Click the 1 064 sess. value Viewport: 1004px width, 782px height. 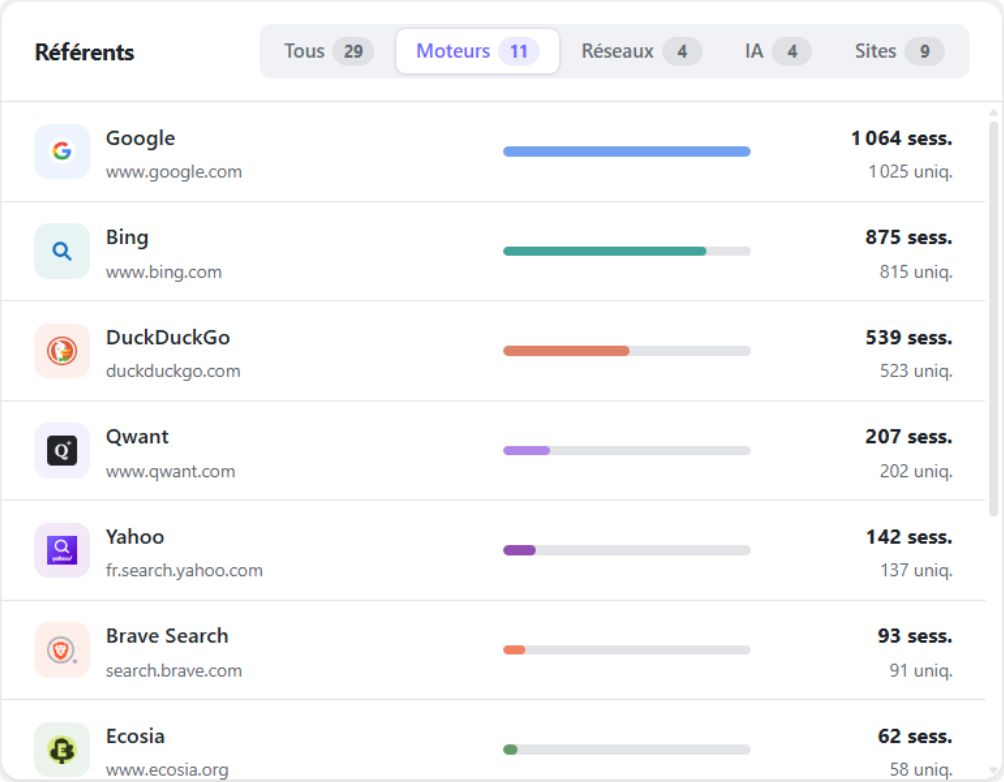902,138
